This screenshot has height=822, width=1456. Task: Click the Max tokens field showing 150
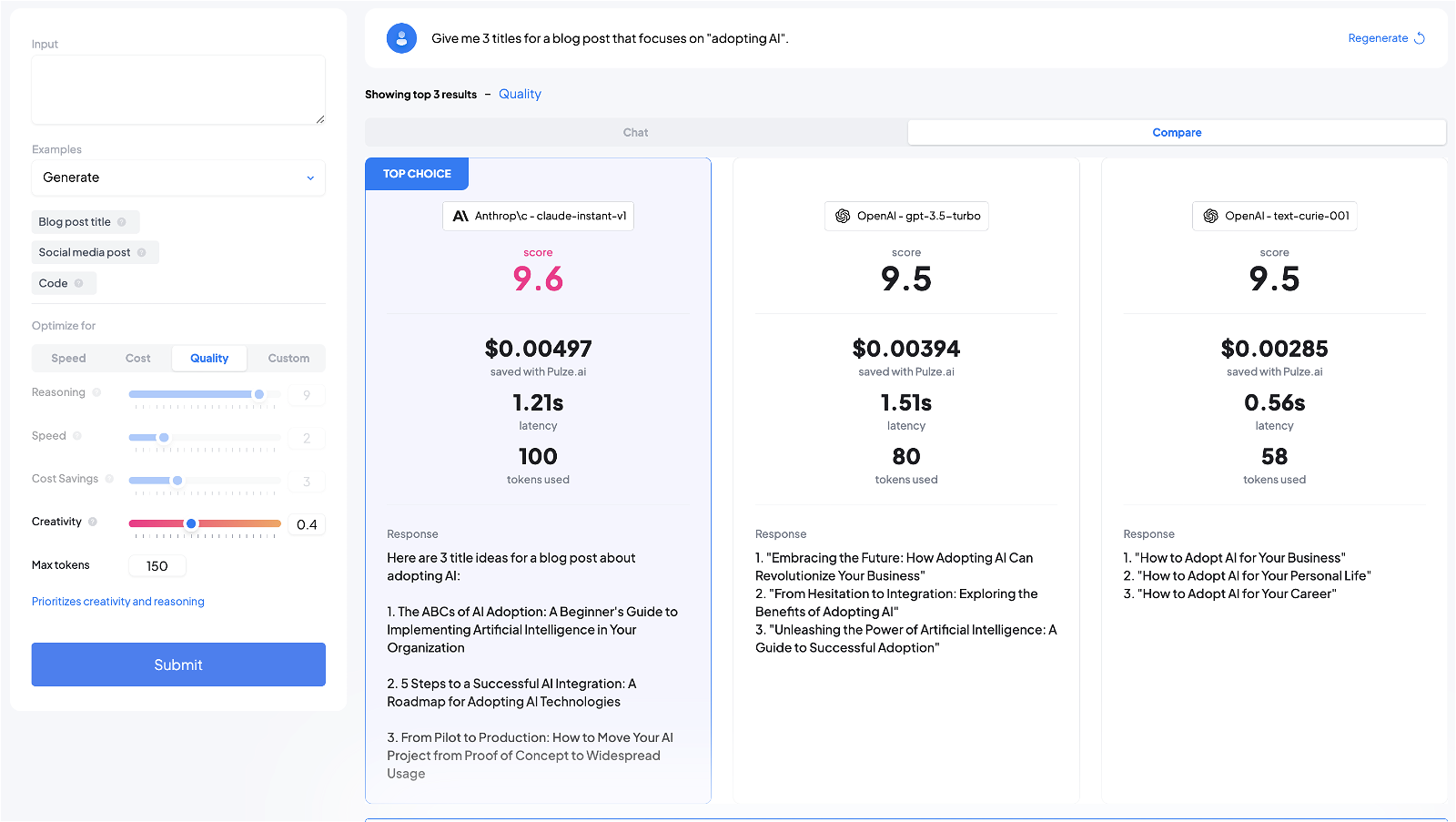(x=157, y=566)
